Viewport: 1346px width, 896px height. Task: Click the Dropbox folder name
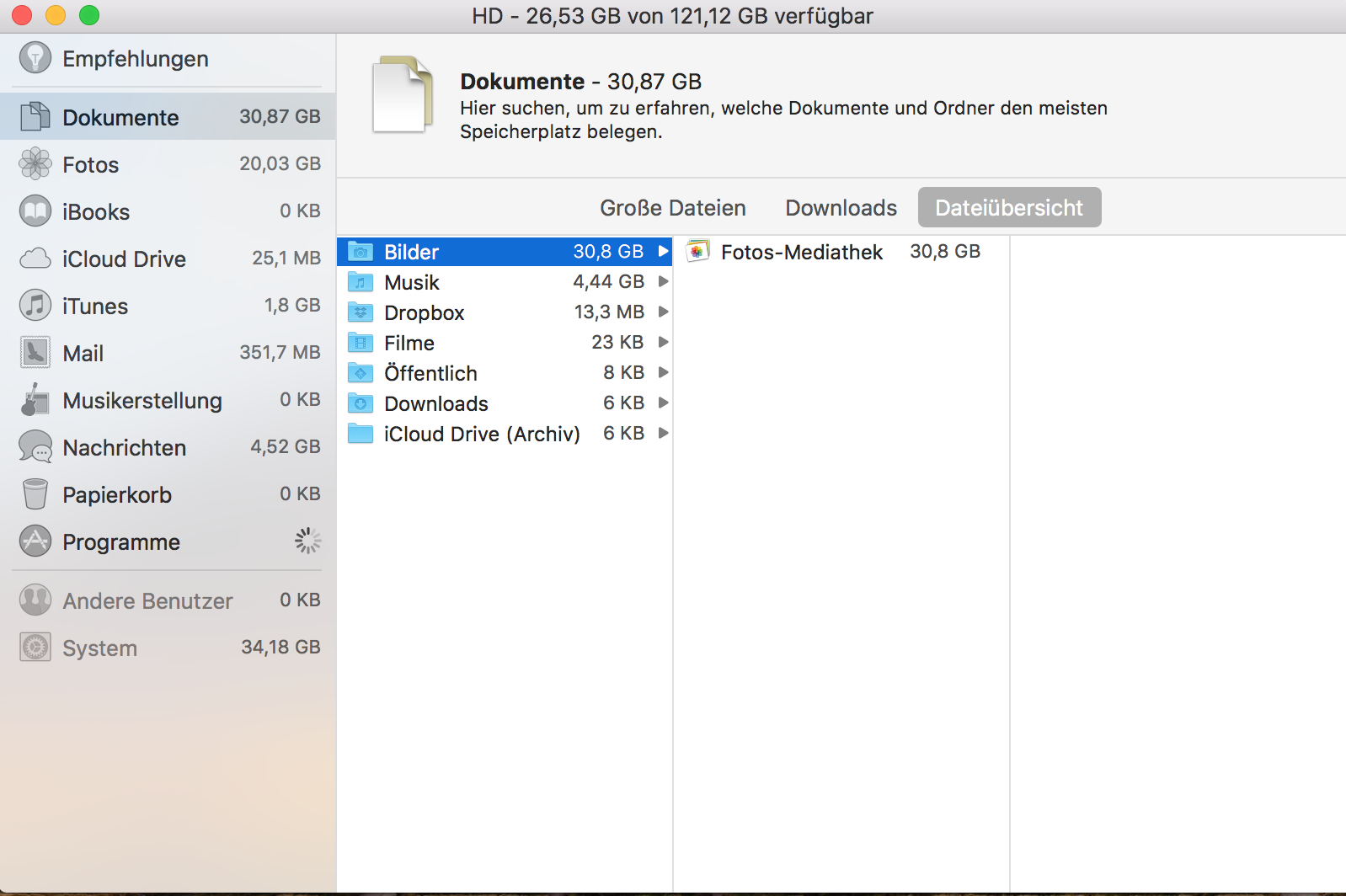click(425, 312)
